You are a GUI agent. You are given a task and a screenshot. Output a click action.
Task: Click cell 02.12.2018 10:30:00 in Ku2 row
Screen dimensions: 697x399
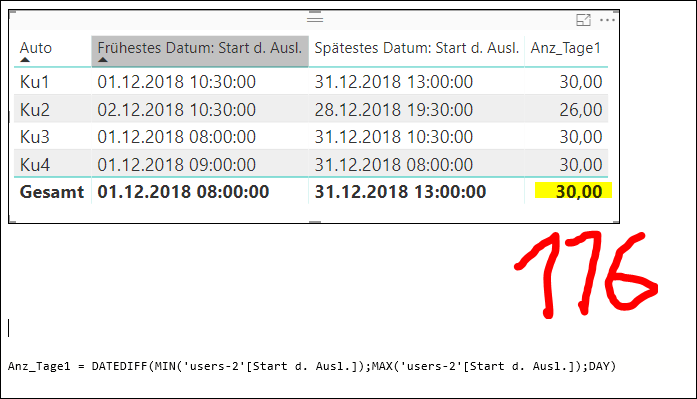click(176, 110)
